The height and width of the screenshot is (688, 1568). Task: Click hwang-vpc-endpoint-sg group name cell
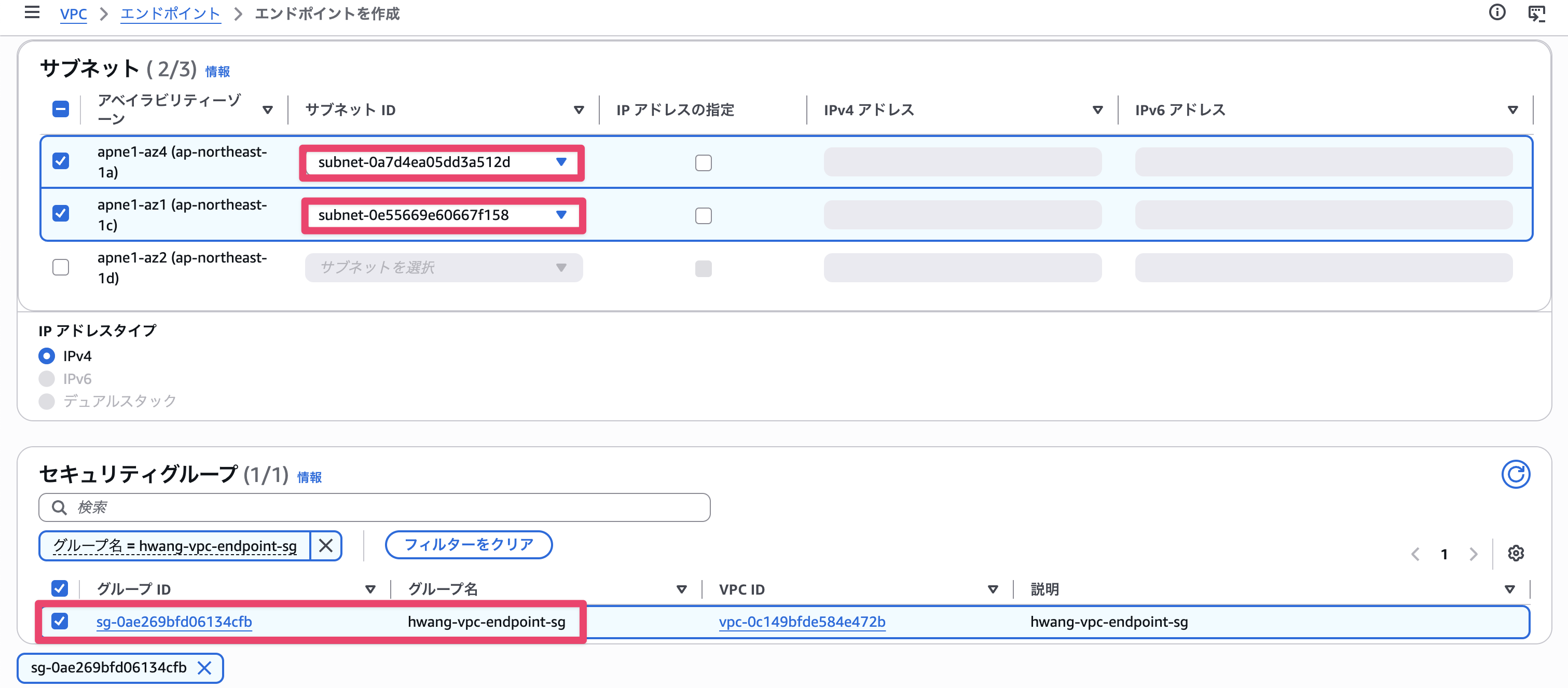[486, 622]
